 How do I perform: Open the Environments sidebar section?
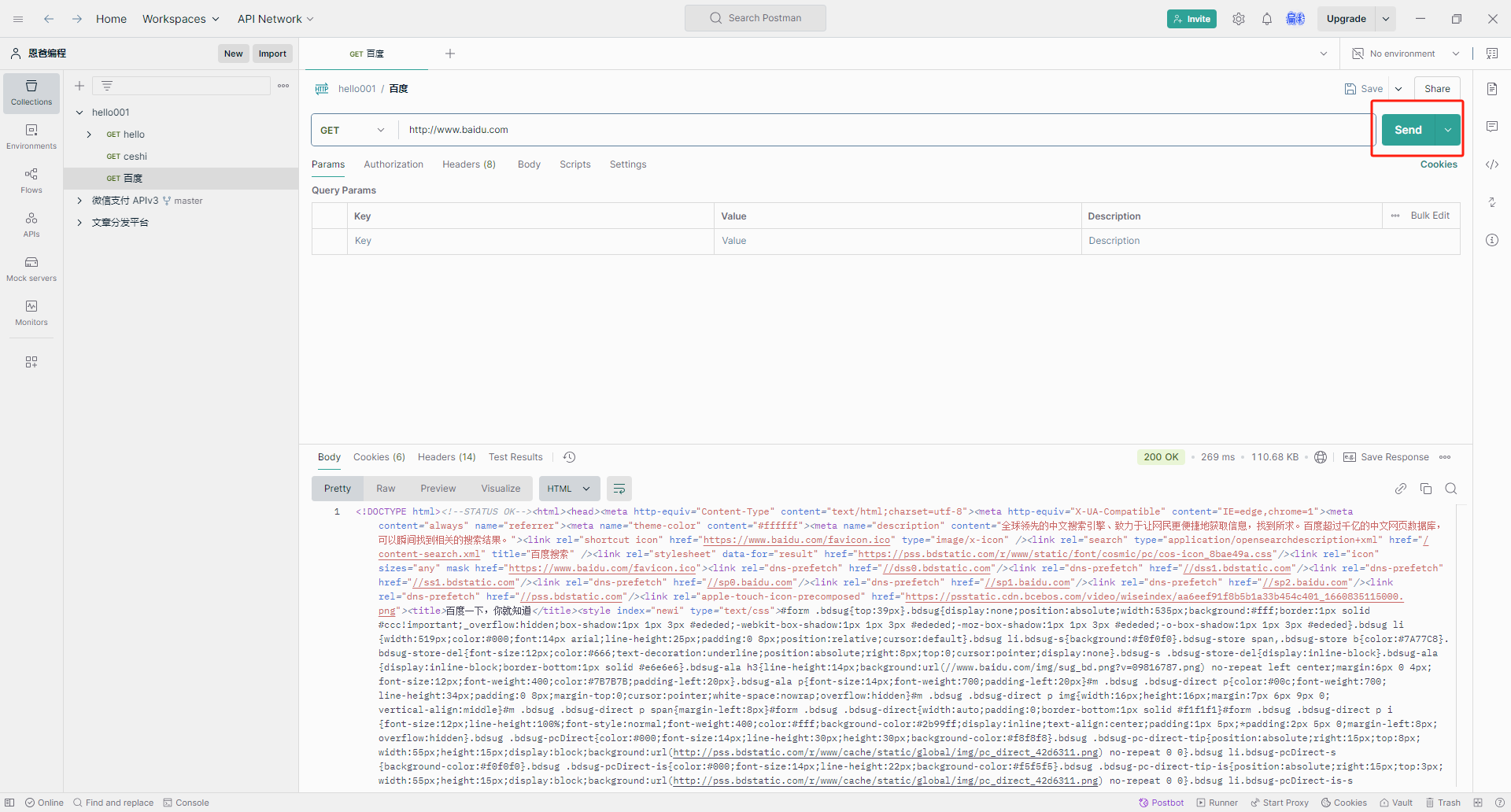tap(31, 137)
